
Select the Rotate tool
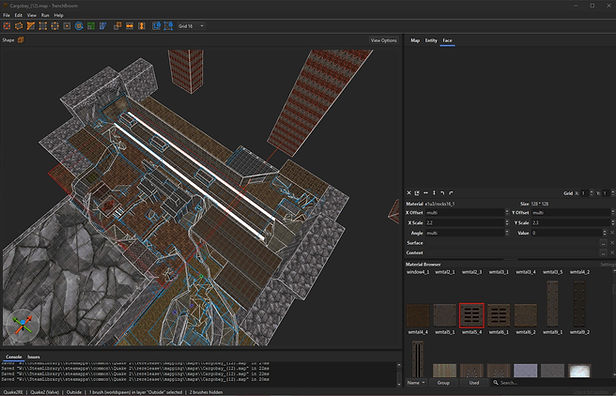(x=79, y=26)
